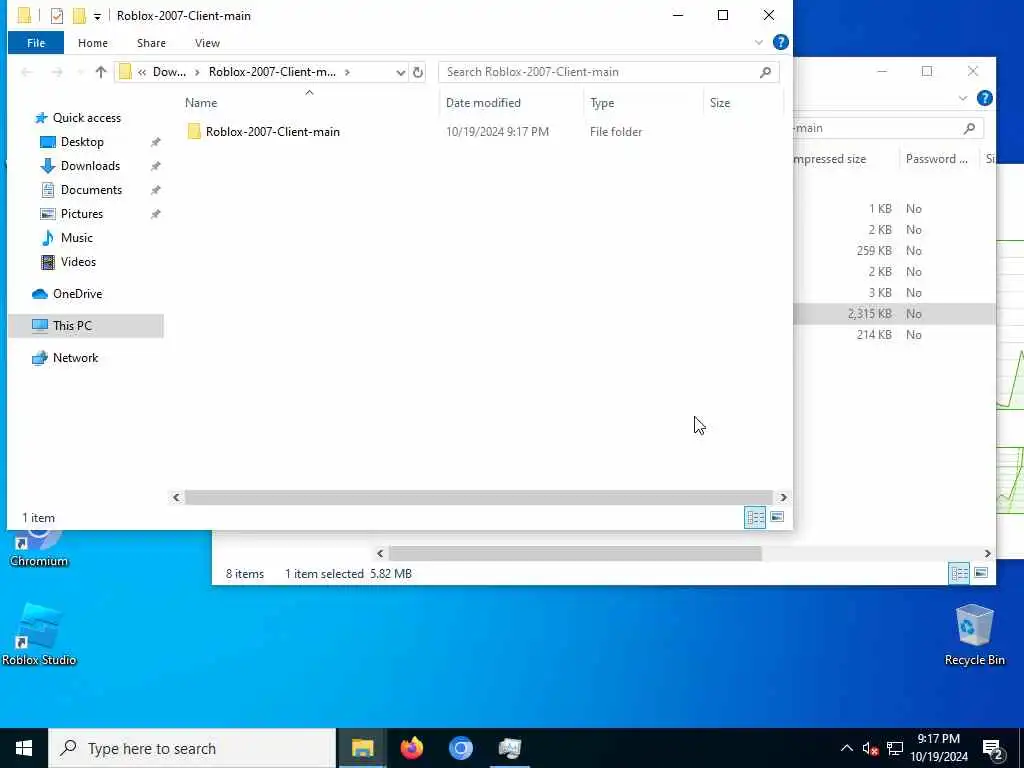Select This PC in navigation pane
This screenshot has width=1024, height=768.
(86, 326)
